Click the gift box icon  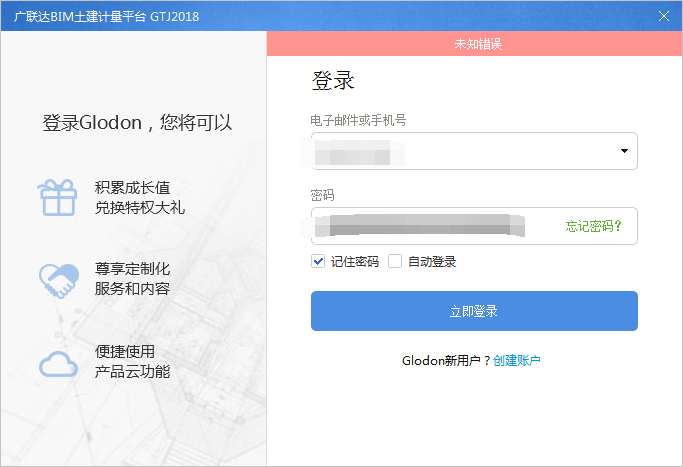(57, 198)
